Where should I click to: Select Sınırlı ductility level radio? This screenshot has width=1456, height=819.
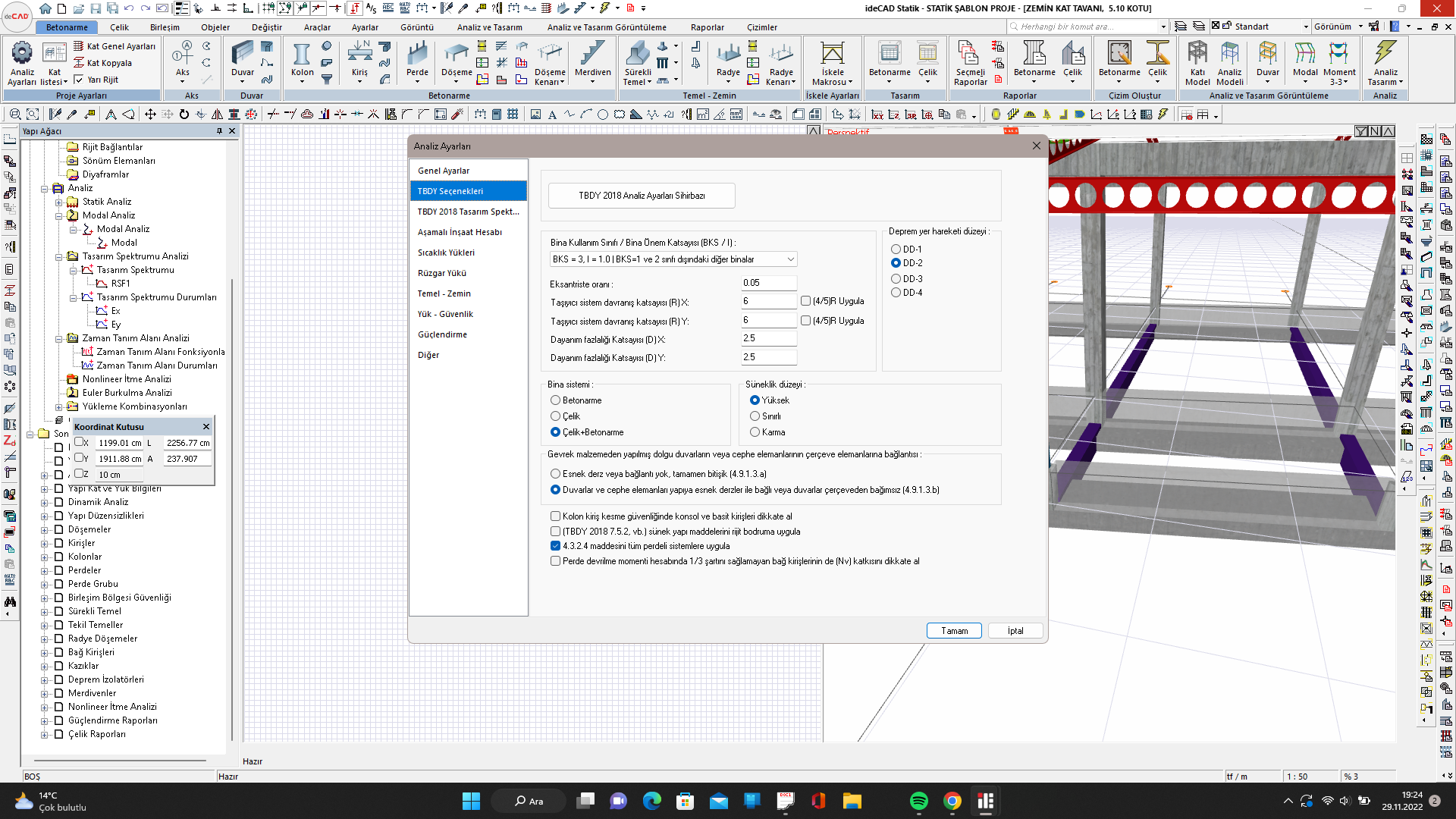pos(755,416)
